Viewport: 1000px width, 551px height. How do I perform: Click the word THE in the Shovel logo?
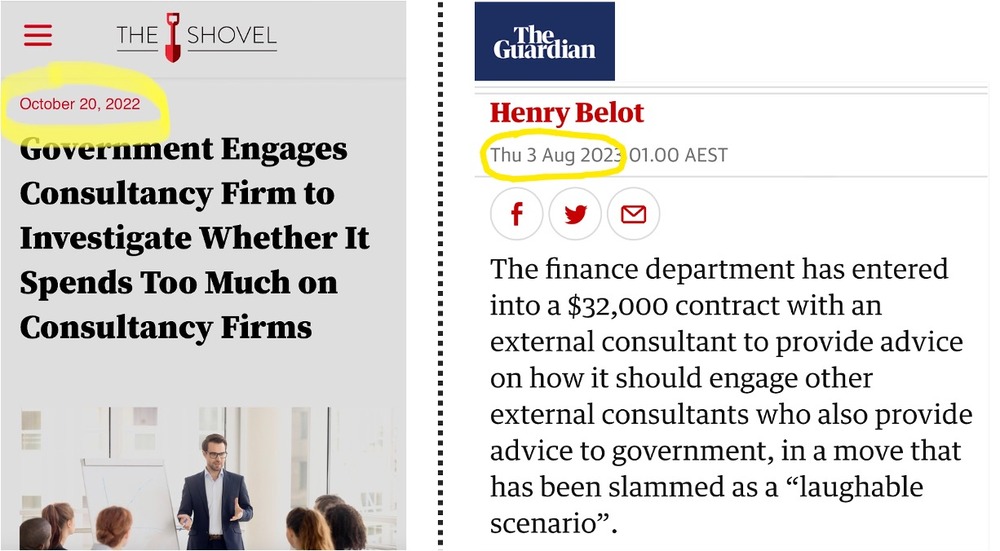pos(137,37)
